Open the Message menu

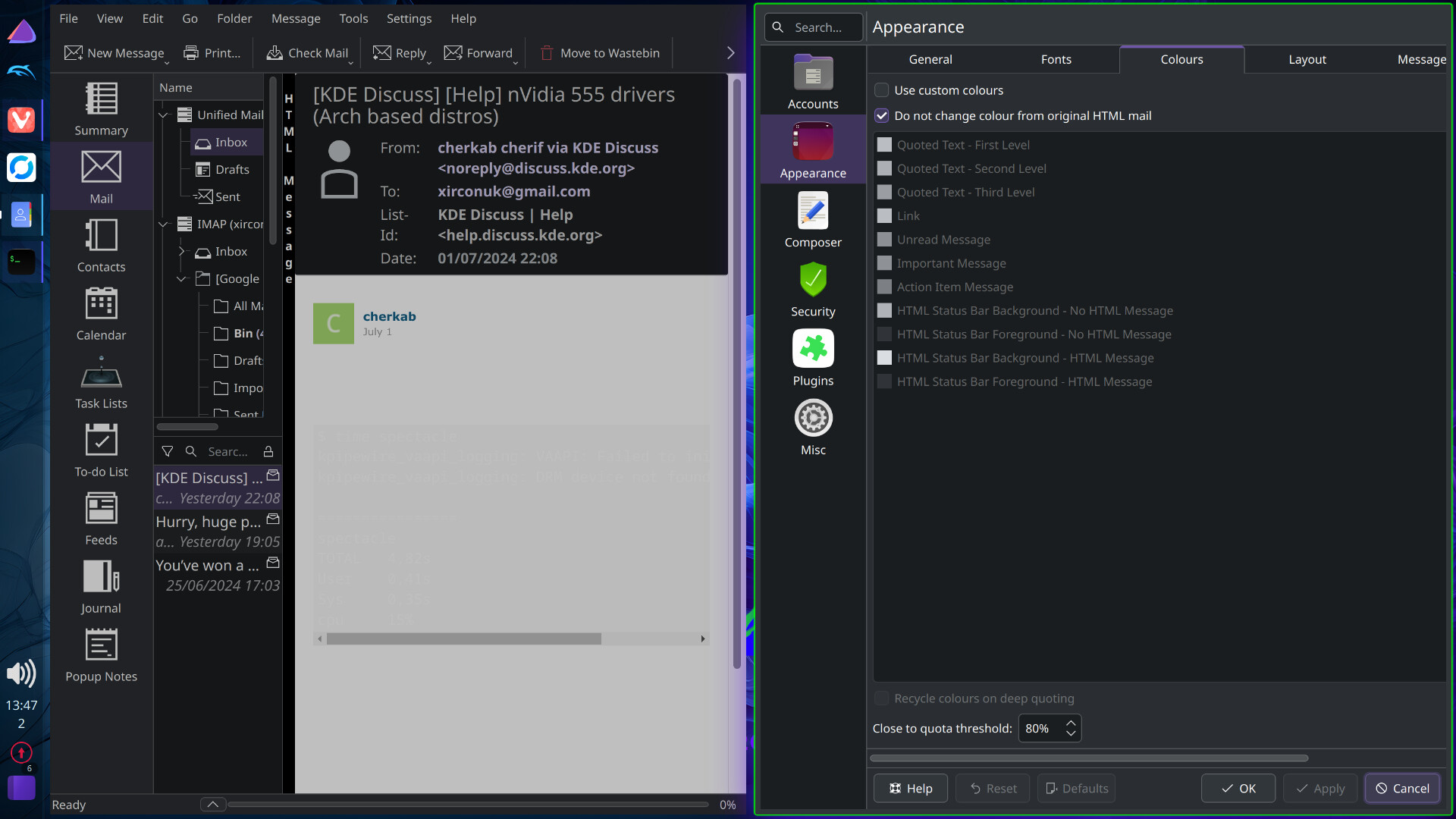point(296,18)
